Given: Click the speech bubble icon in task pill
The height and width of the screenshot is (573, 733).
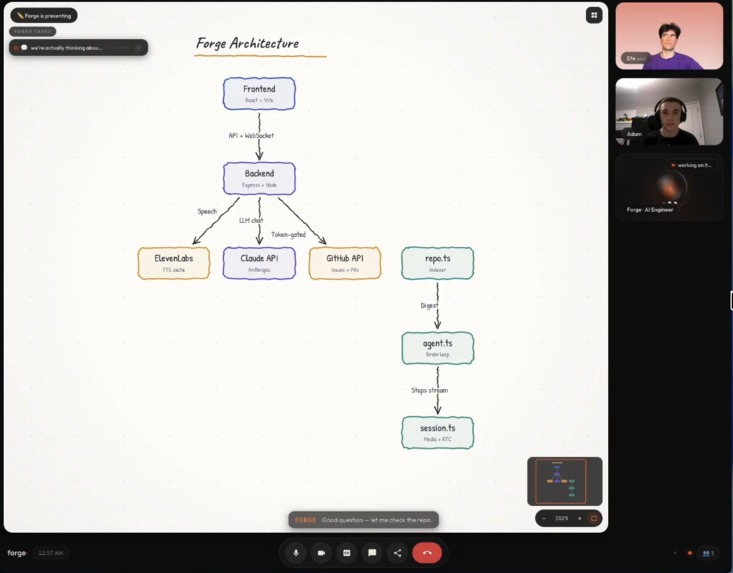Looking at the screenshot, I should click(24, 48).
